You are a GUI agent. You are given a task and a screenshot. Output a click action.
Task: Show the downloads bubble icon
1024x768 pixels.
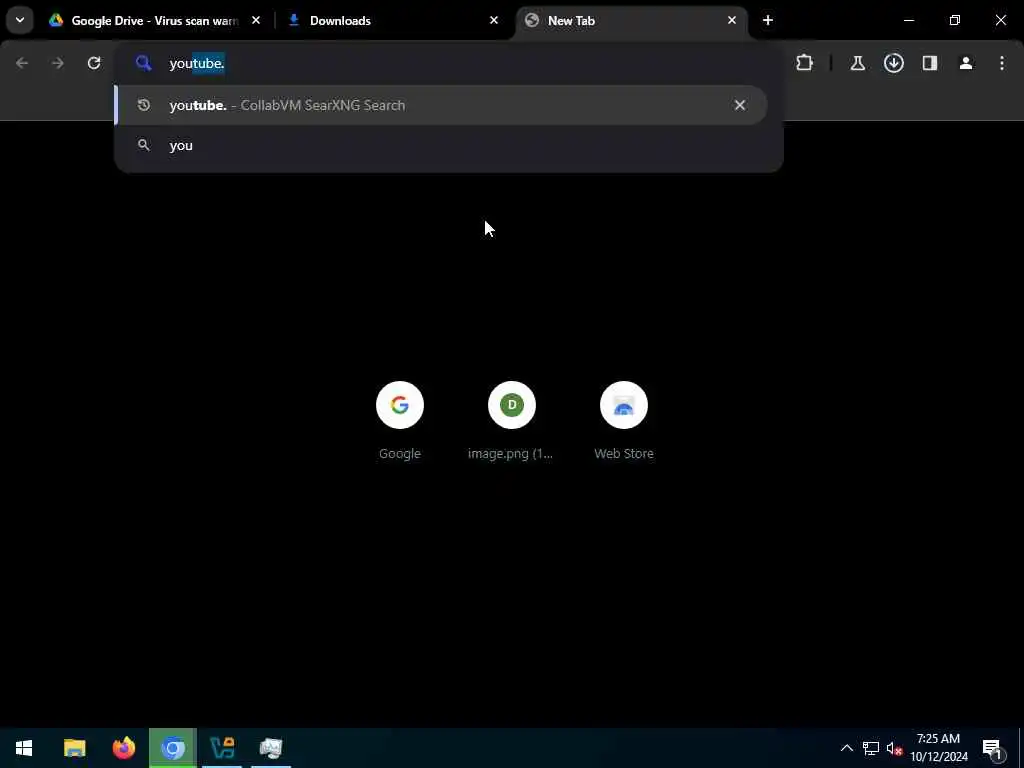(x=894, y=63)
